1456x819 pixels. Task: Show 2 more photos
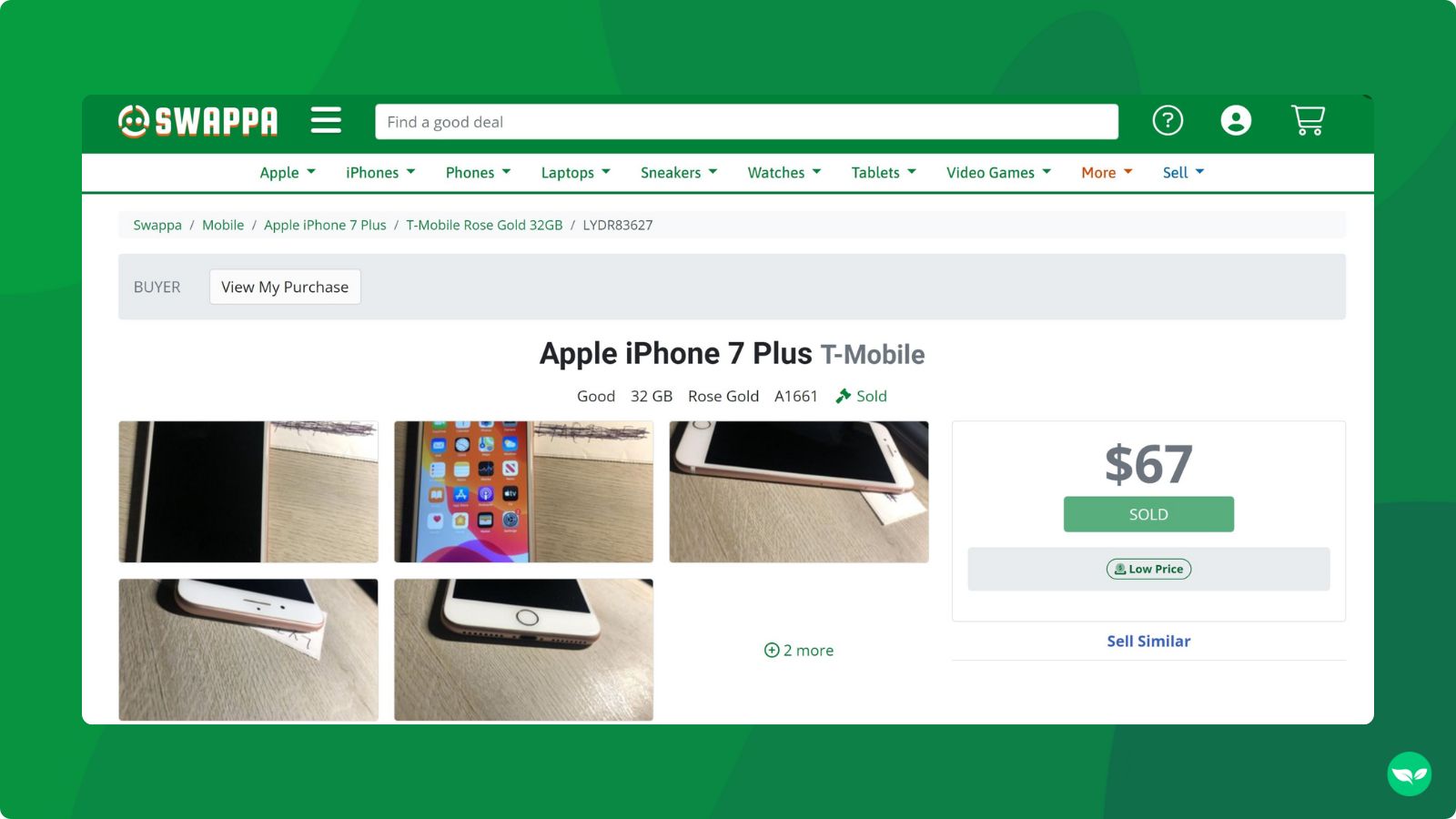click(x=799, y=650)
